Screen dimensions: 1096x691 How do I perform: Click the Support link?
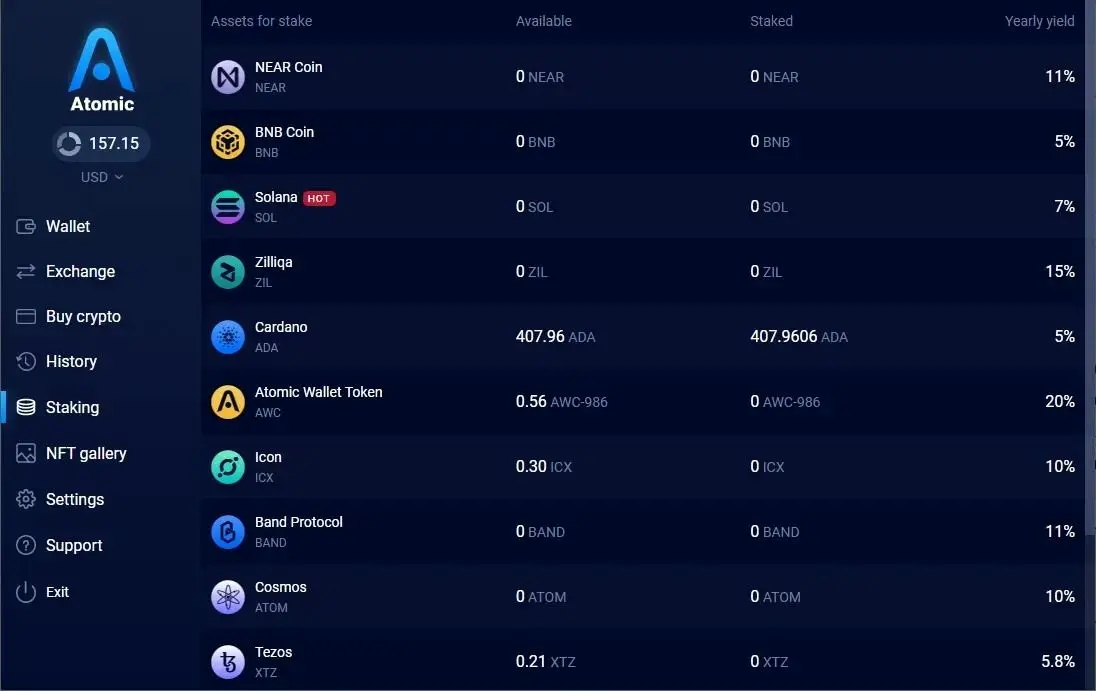coord(74,546)
